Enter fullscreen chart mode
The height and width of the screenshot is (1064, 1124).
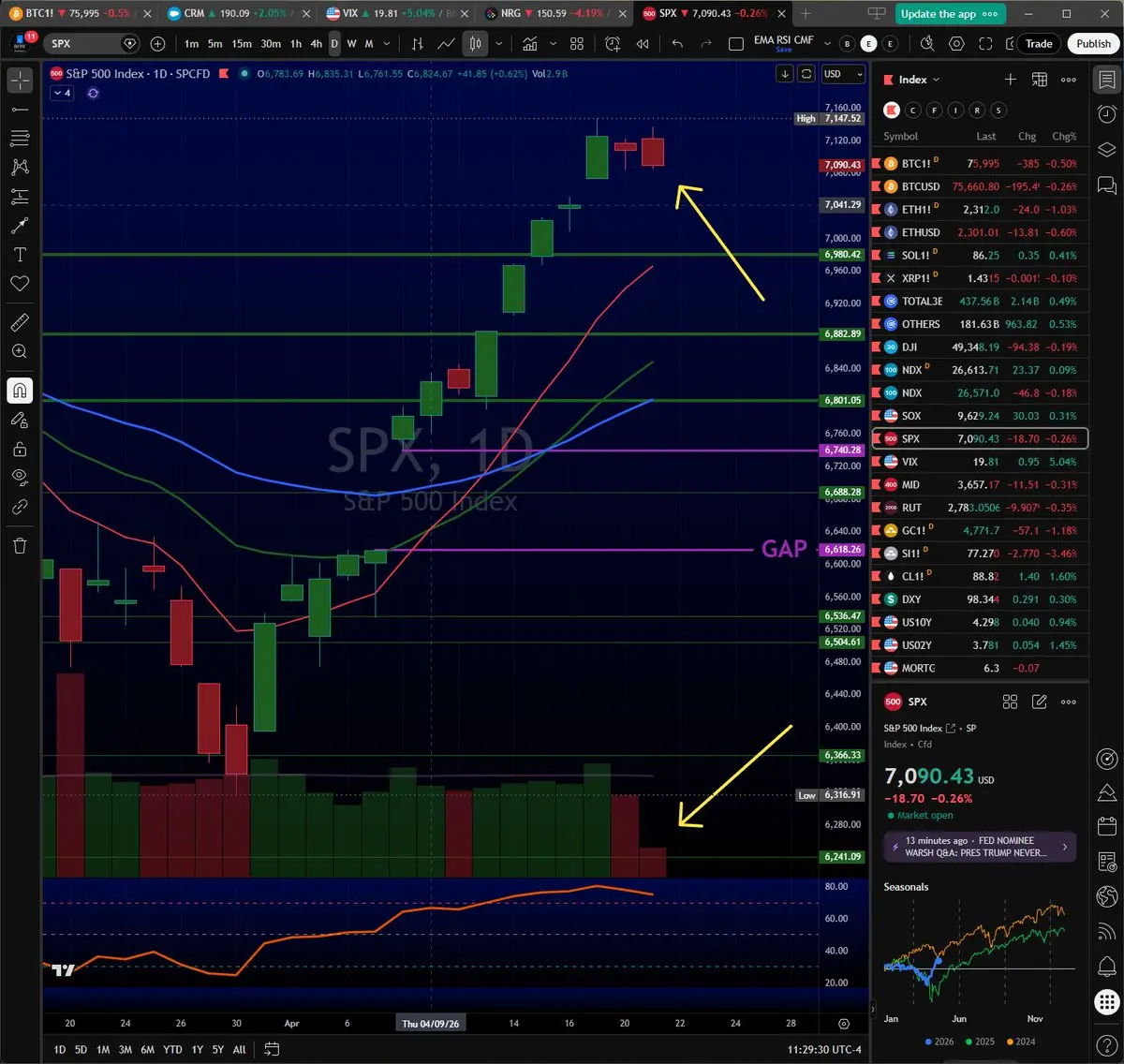click(985, 44)
